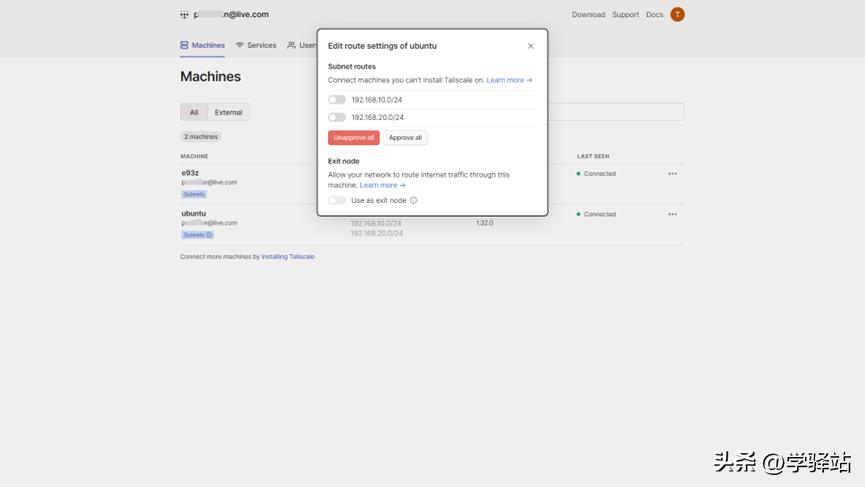Follow the installing Tailscale link
865x487 pixels.
pos(288,257)
